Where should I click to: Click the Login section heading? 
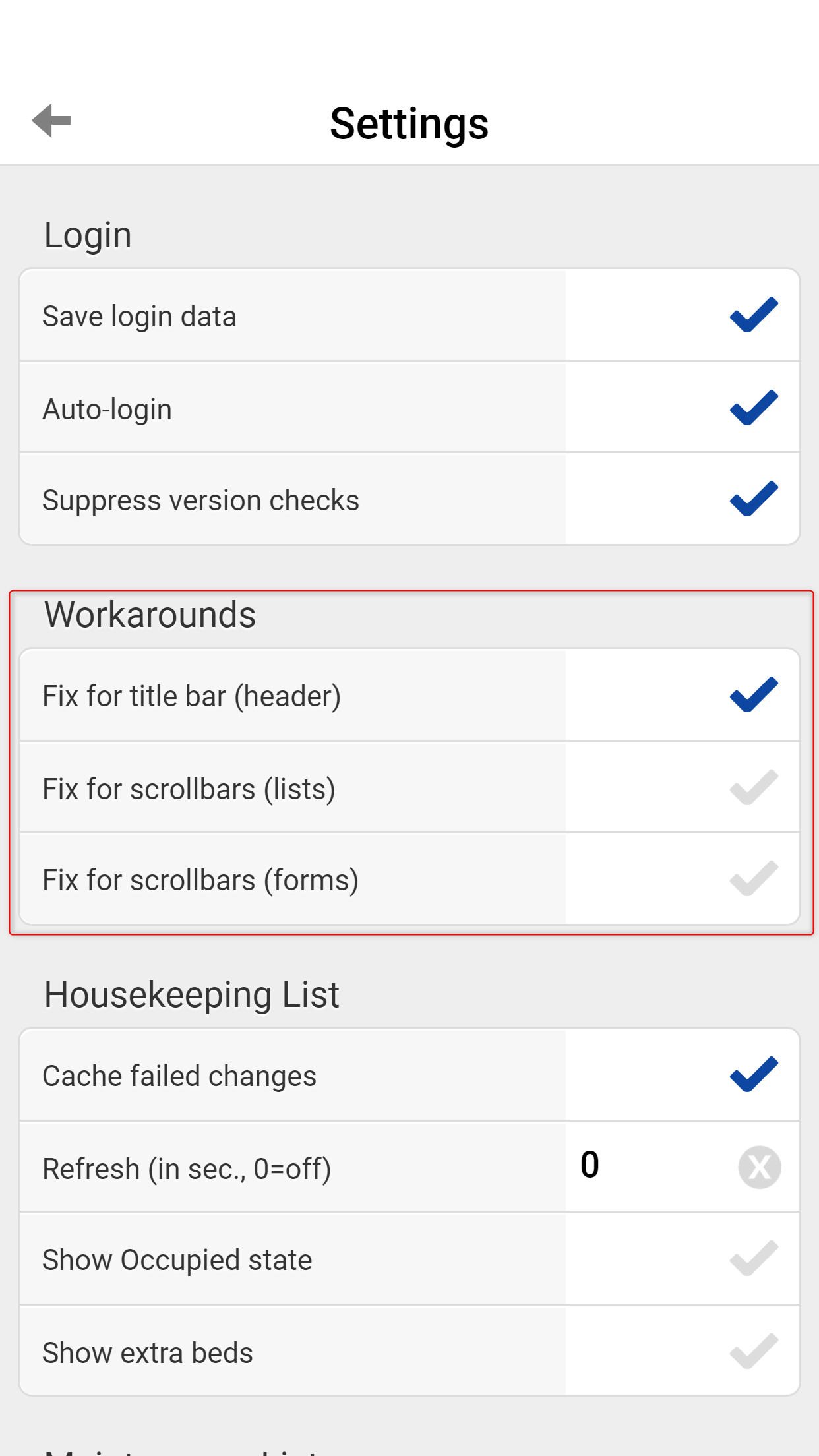pyautogui.click(x=88, y=235)
